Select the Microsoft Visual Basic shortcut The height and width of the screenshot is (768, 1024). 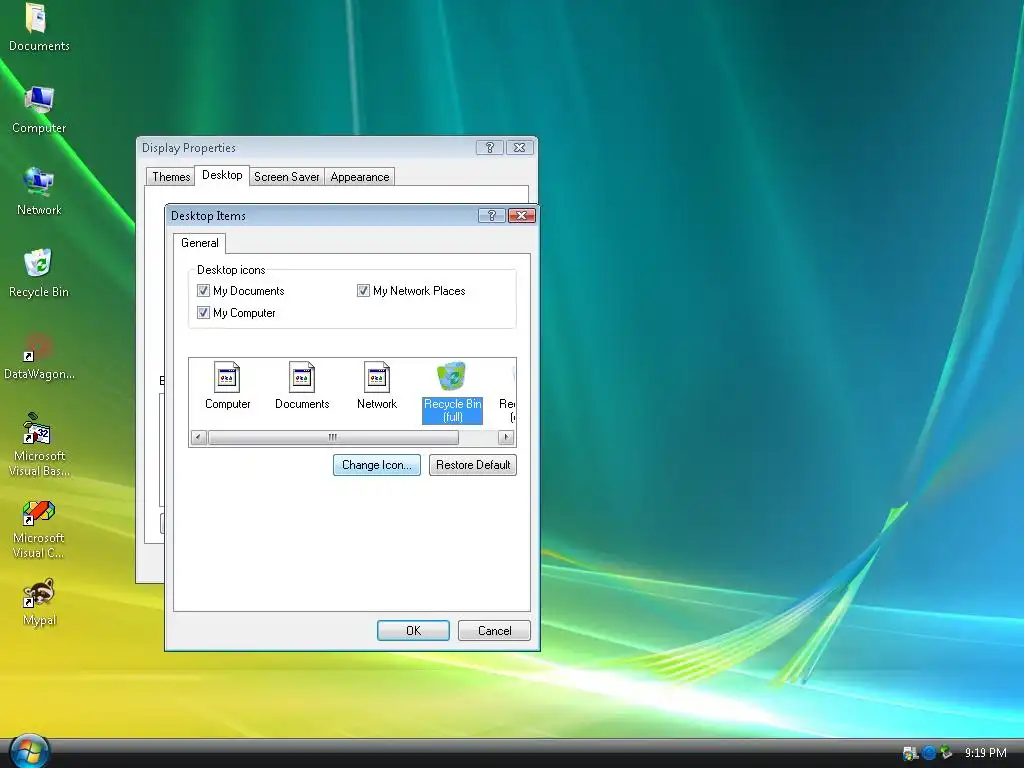click(39, 445)
